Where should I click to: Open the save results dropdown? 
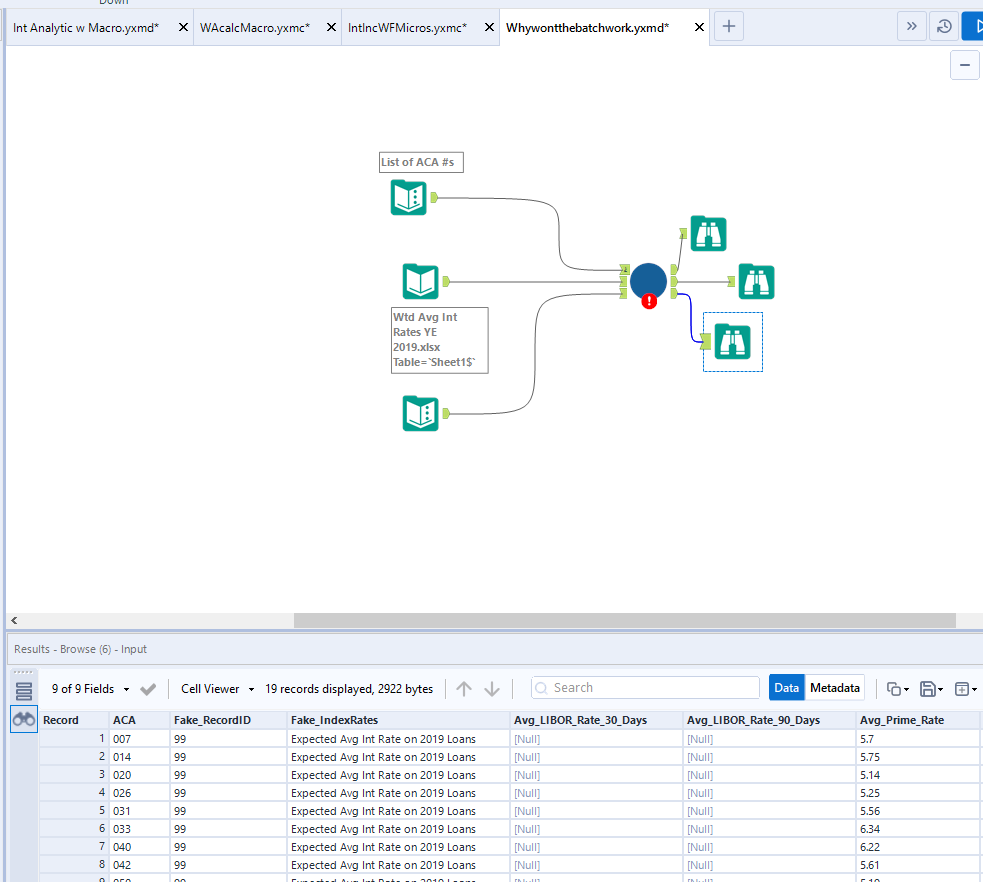coord(929,689)
